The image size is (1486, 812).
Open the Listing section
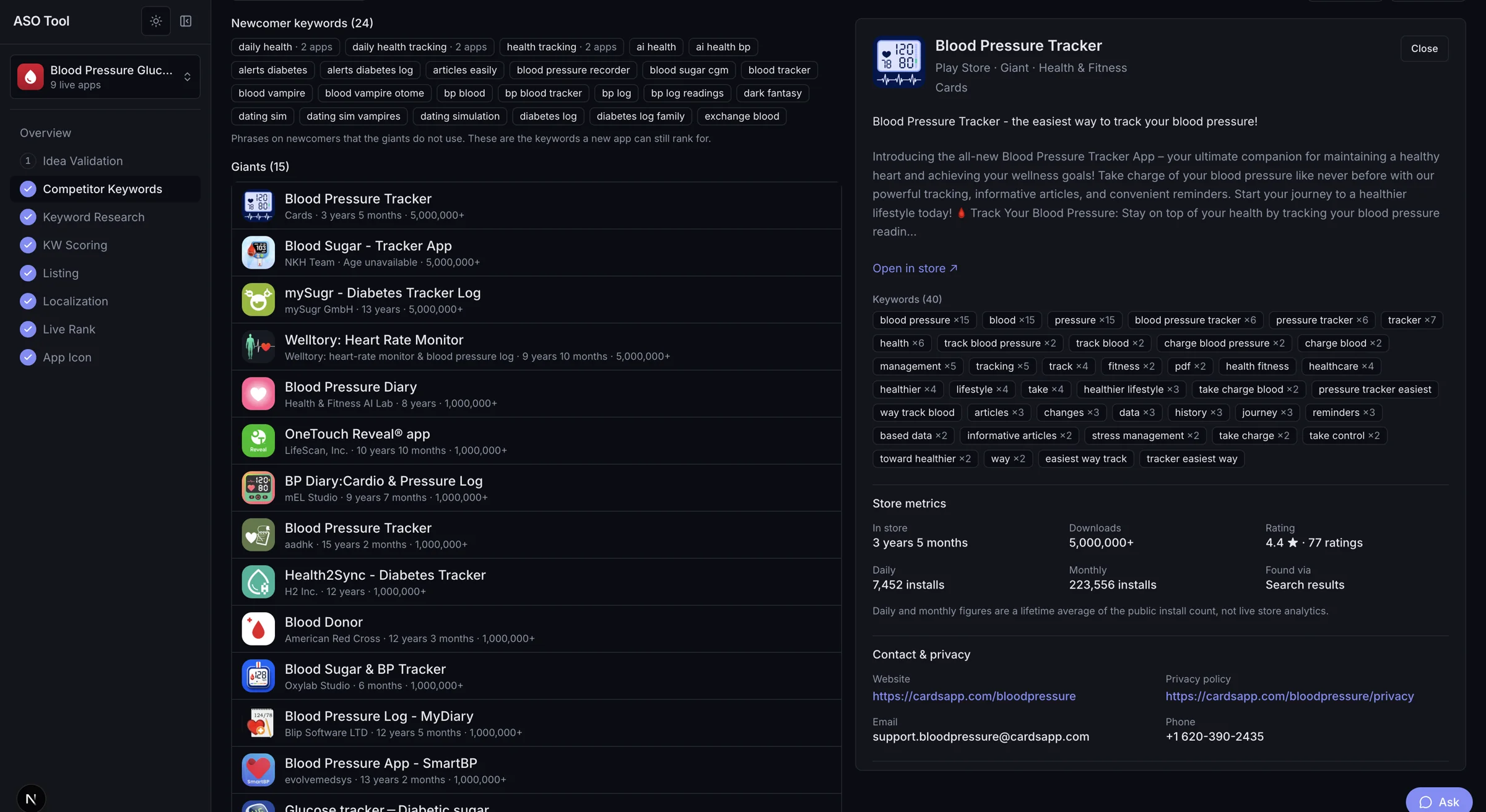[x=61, y=273]
